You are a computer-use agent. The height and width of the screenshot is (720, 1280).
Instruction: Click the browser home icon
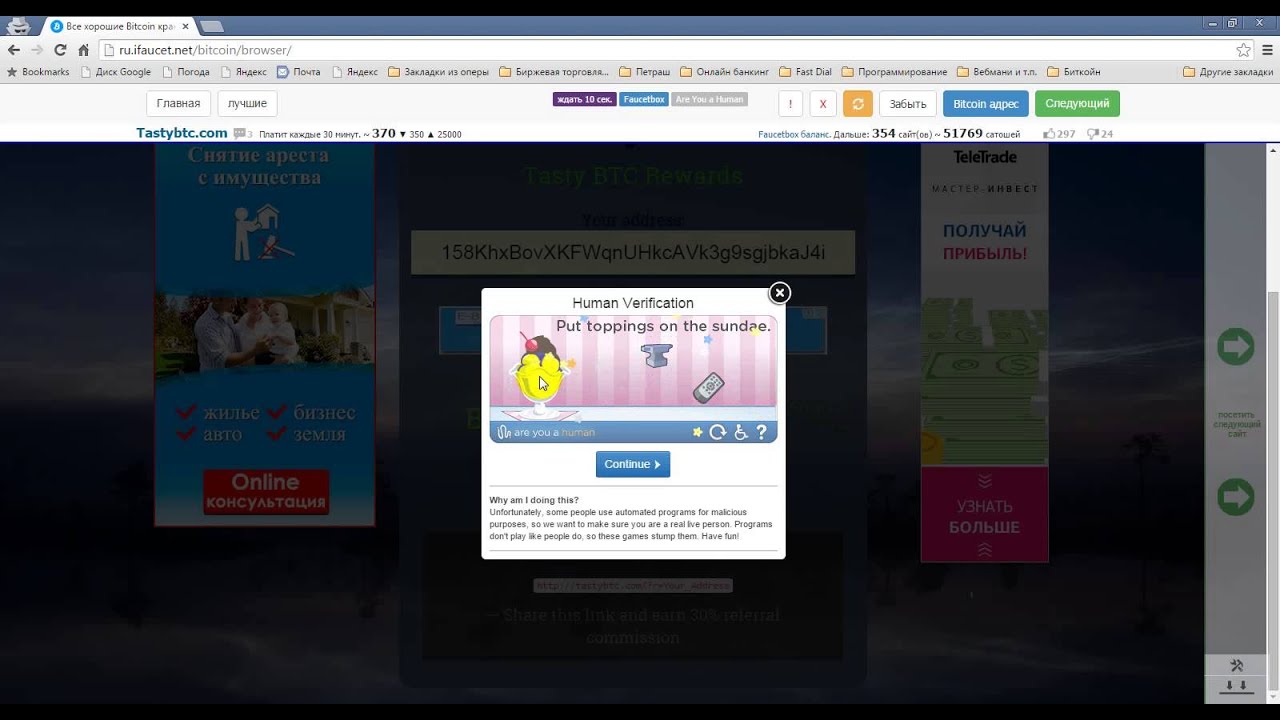coord(83,50)
